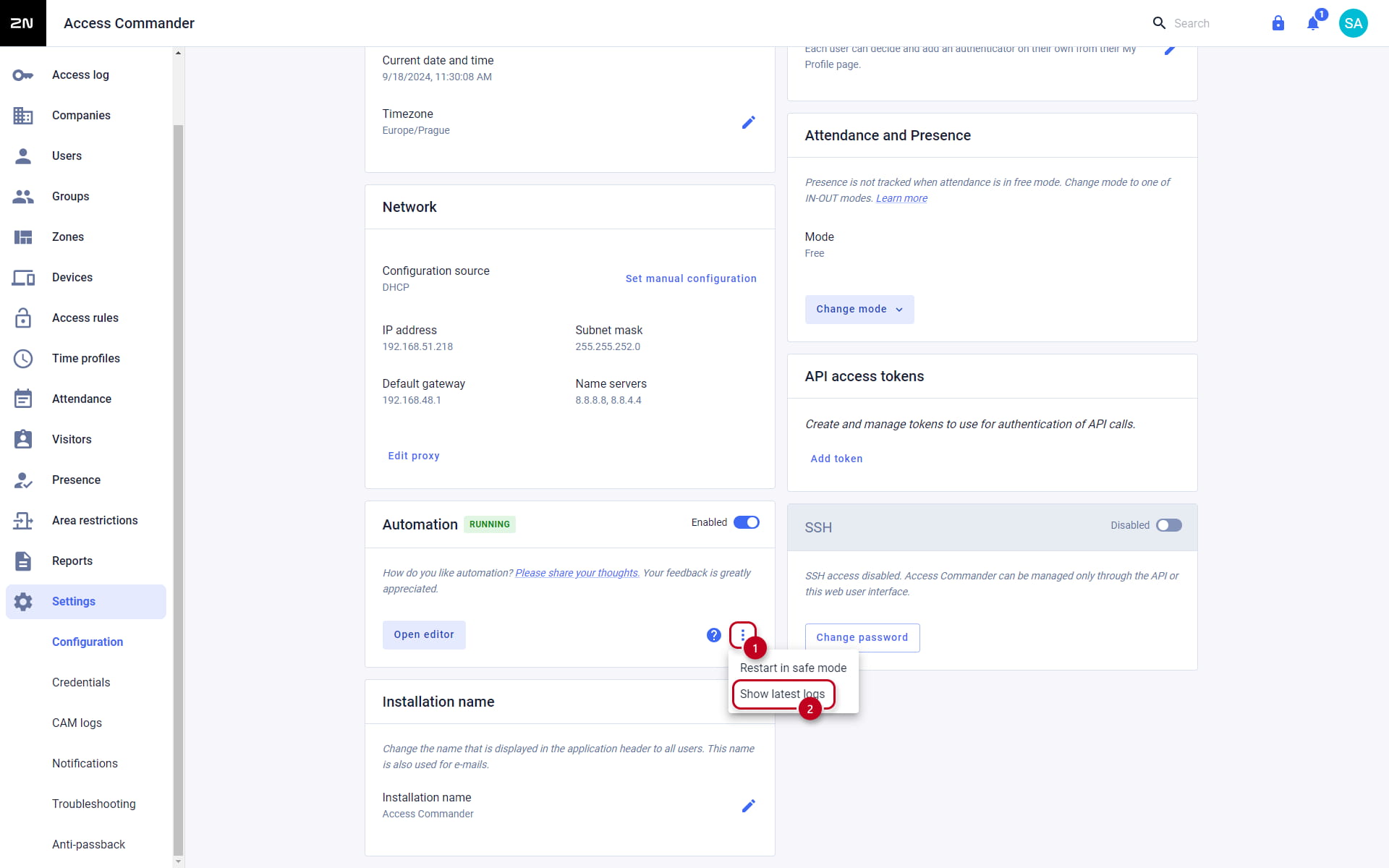This screenshot has width=1389, height=868.
Task: Click the Area restrictions icon
Action: [23, 521]
